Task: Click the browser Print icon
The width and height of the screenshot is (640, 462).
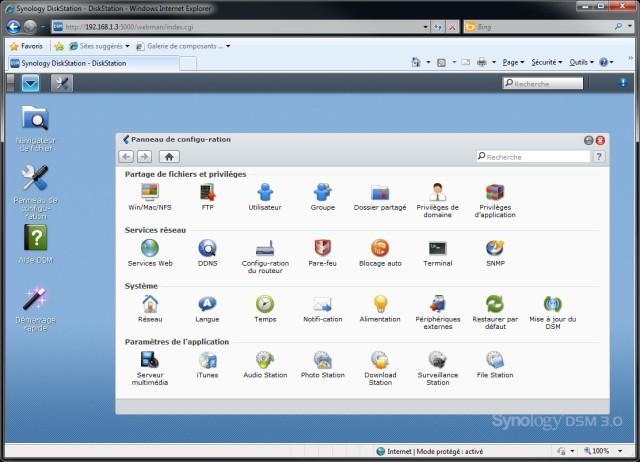Action: point(482,62)
